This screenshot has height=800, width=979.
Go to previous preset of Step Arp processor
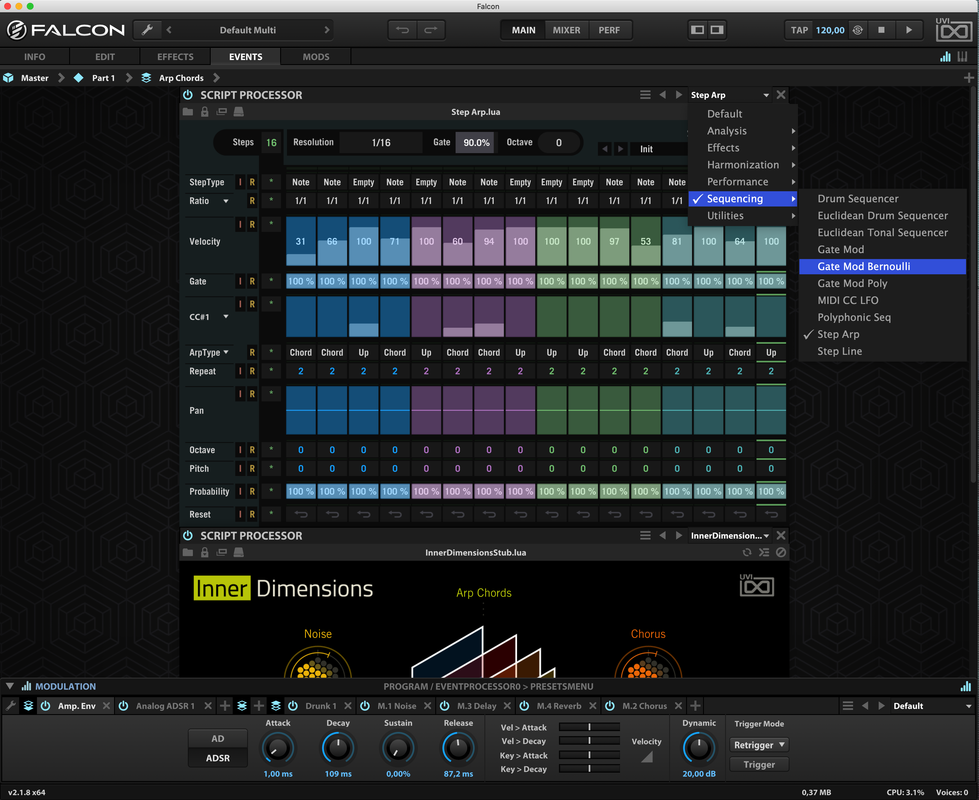coord(662,95)
